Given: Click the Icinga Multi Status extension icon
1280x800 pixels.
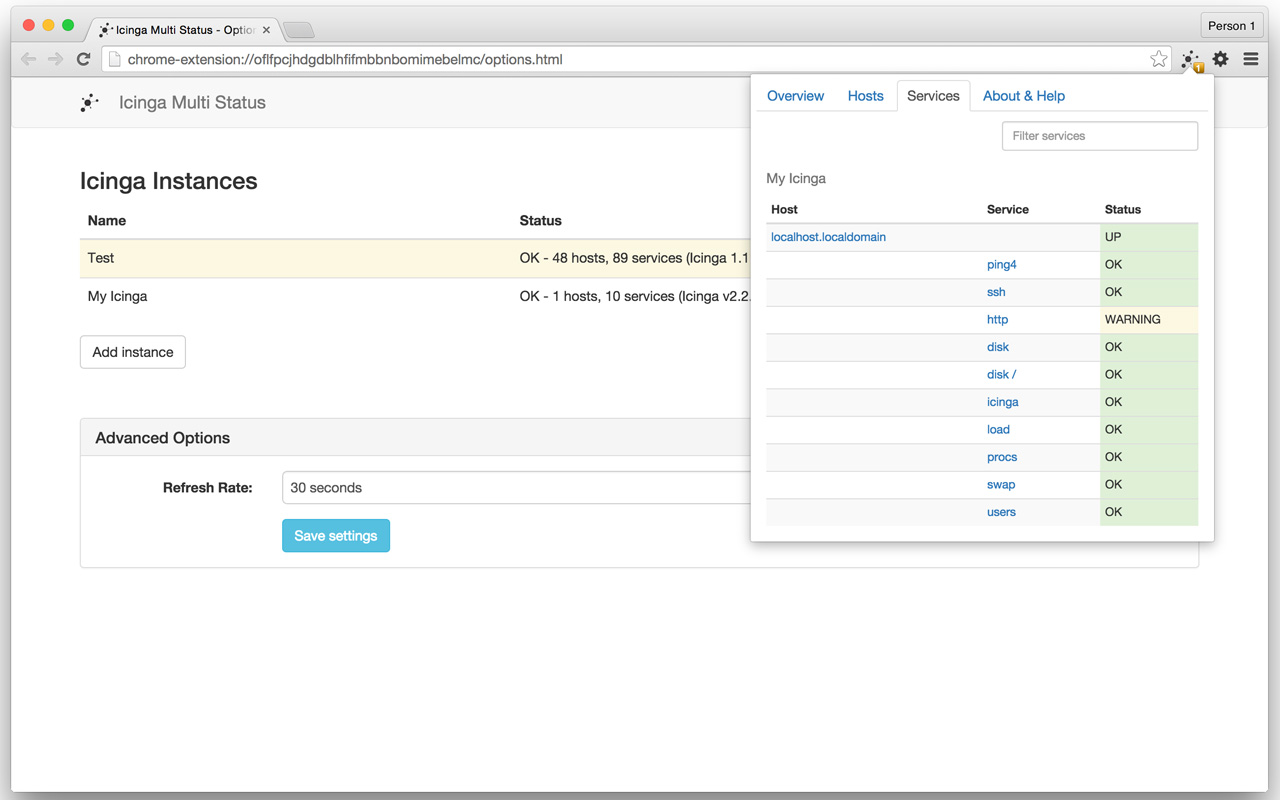Looking at the screenshot, I should [1190, 59].
